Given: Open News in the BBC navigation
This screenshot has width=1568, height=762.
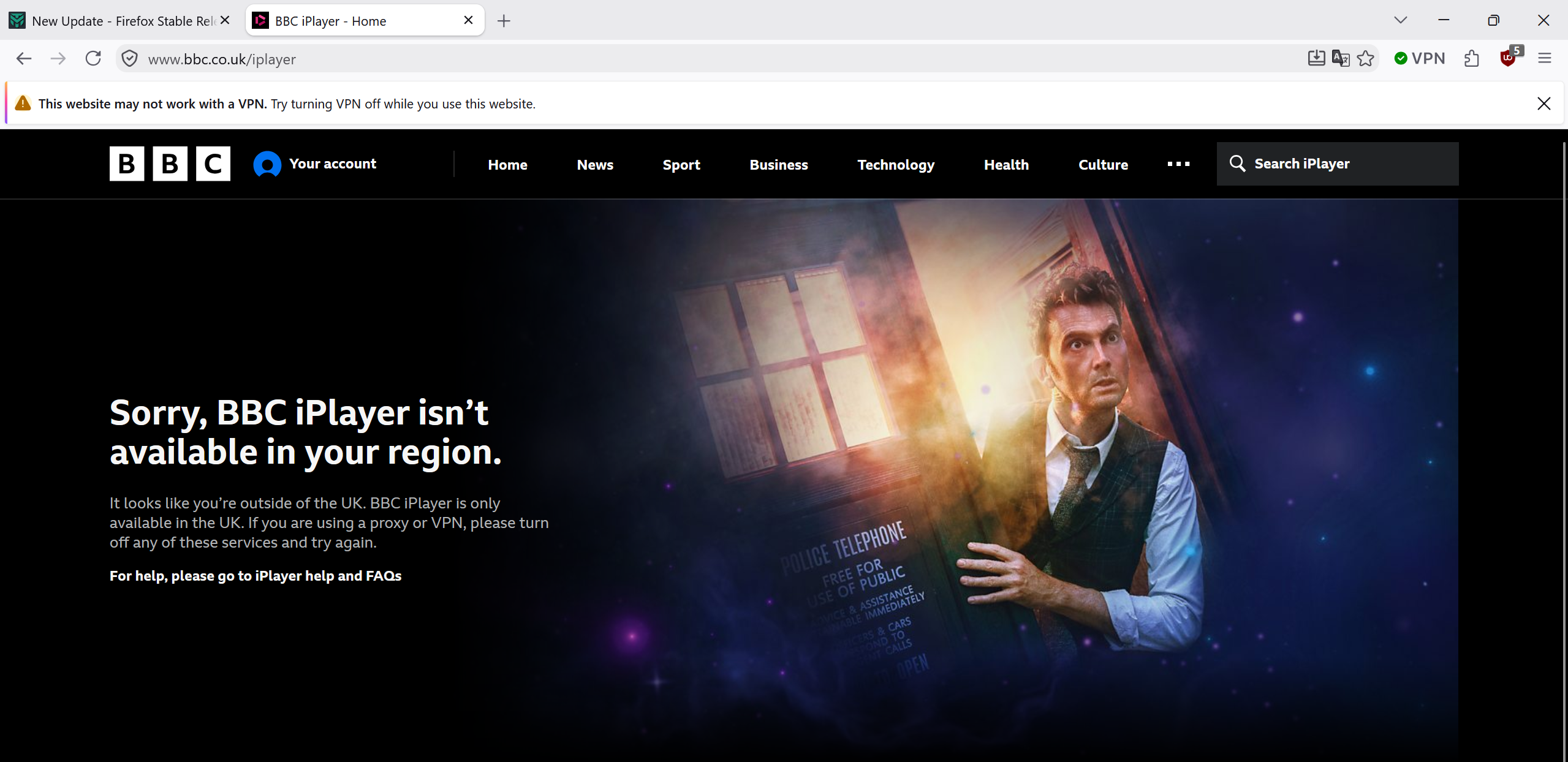Looking at the screenshot, I should 595,165.
